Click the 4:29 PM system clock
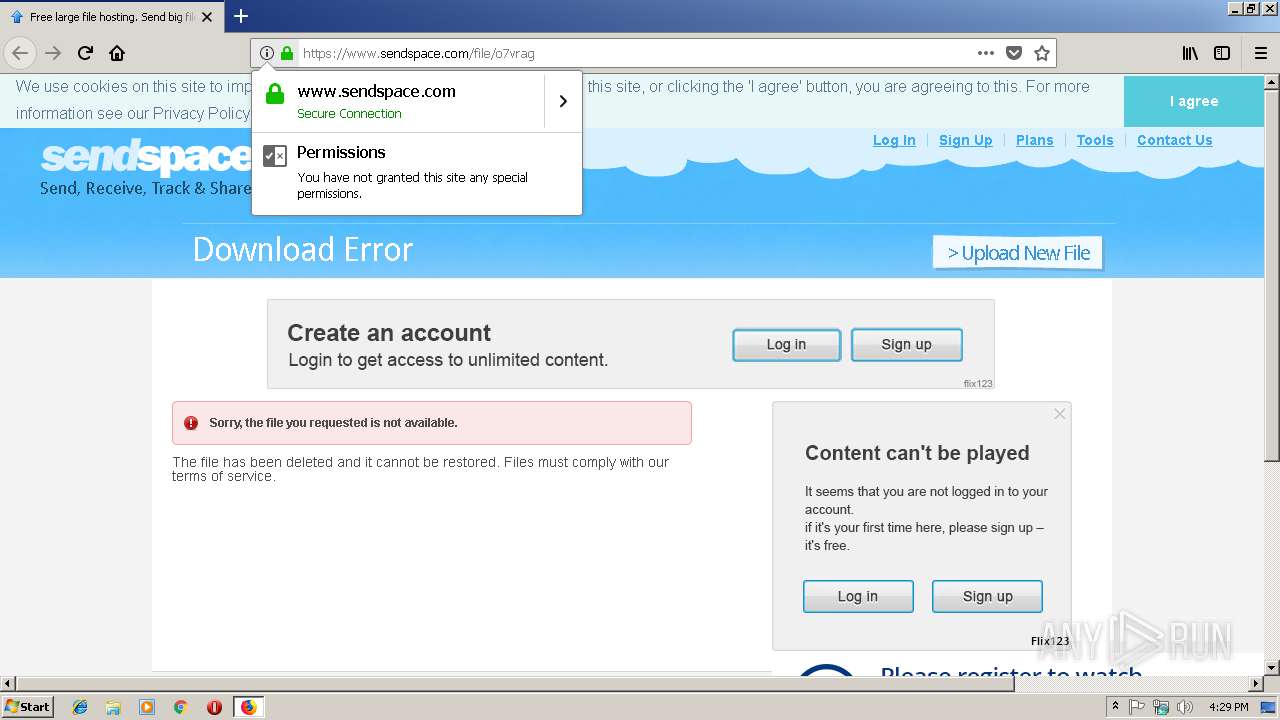1280x720 pixels. [x=1229, y=707]
